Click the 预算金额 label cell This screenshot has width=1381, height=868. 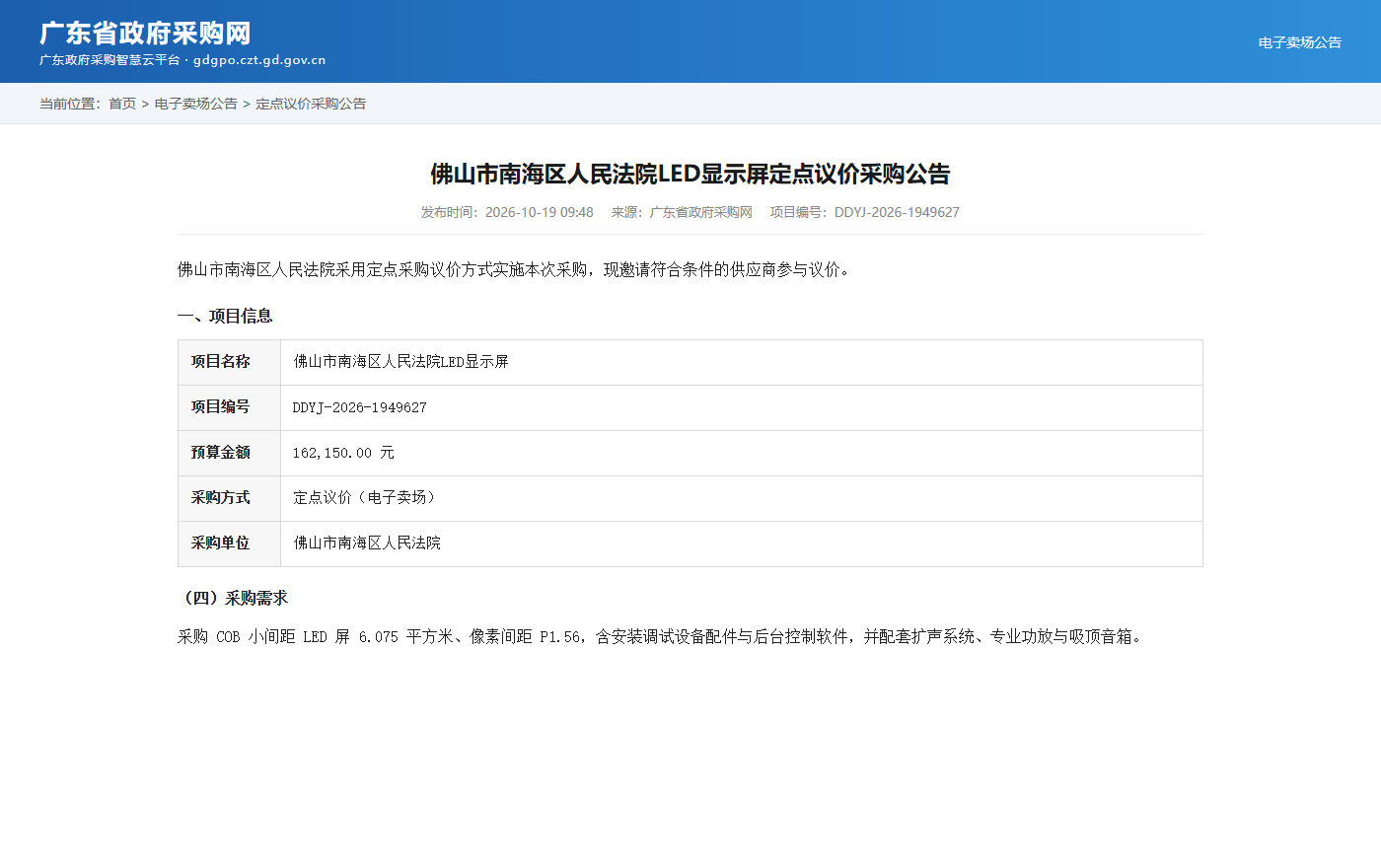pos(229,453)
